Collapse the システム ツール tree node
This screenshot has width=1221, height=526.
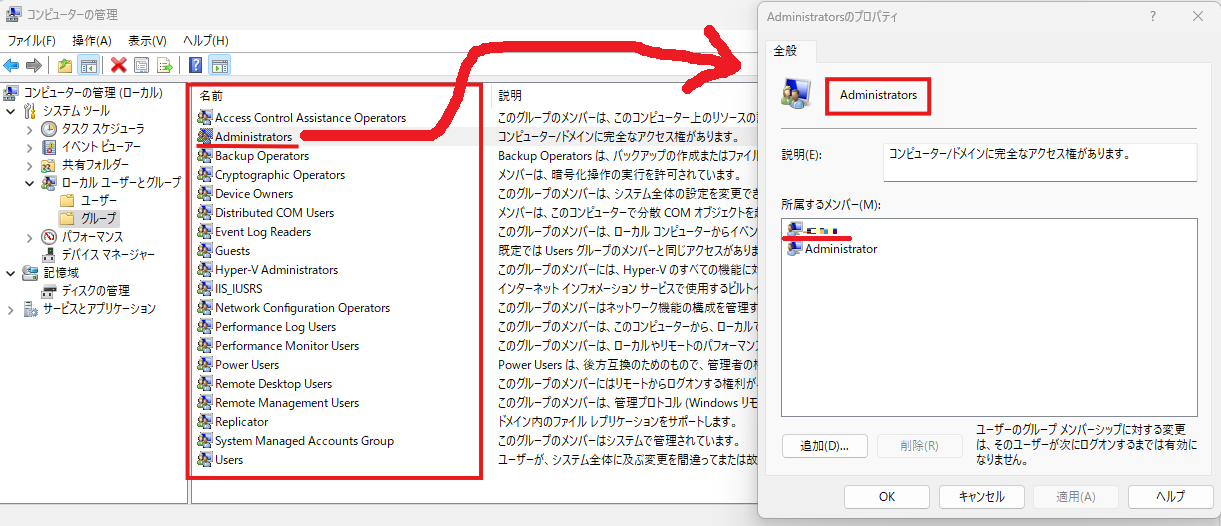click(11, 110)
